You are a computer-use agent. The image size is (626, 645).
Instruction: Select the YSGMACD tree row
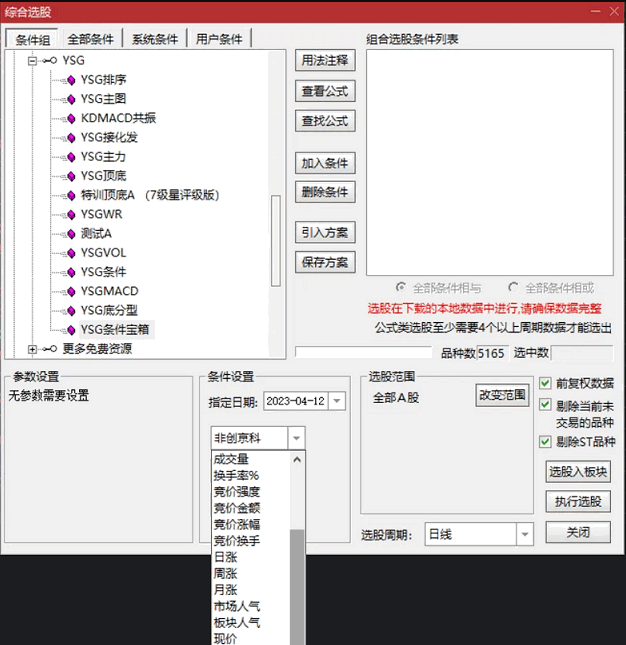click(x=109, y=291)
